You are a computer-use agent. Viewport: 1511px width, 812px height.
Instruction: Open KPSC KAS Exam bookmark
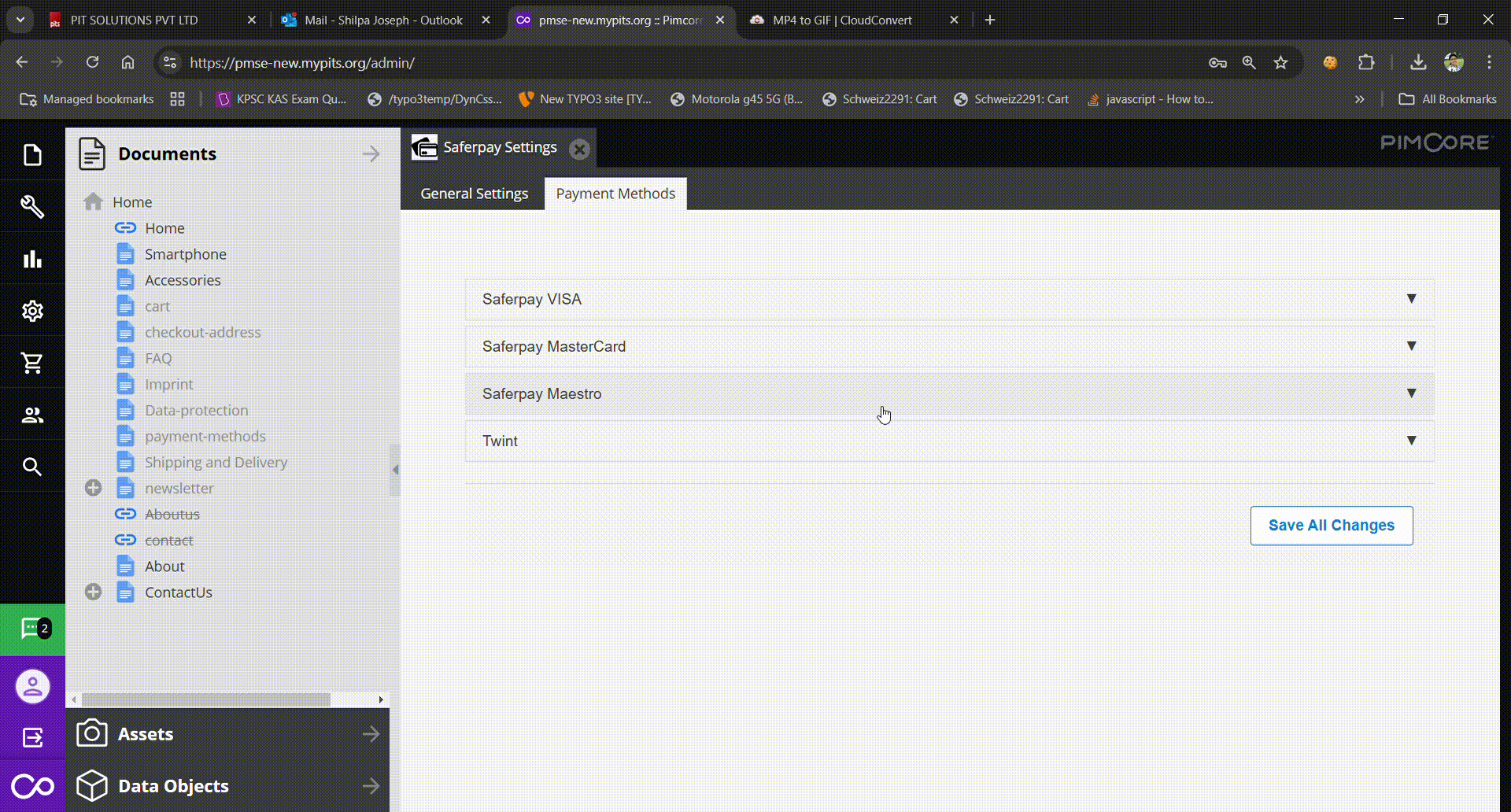click(282, 99)
